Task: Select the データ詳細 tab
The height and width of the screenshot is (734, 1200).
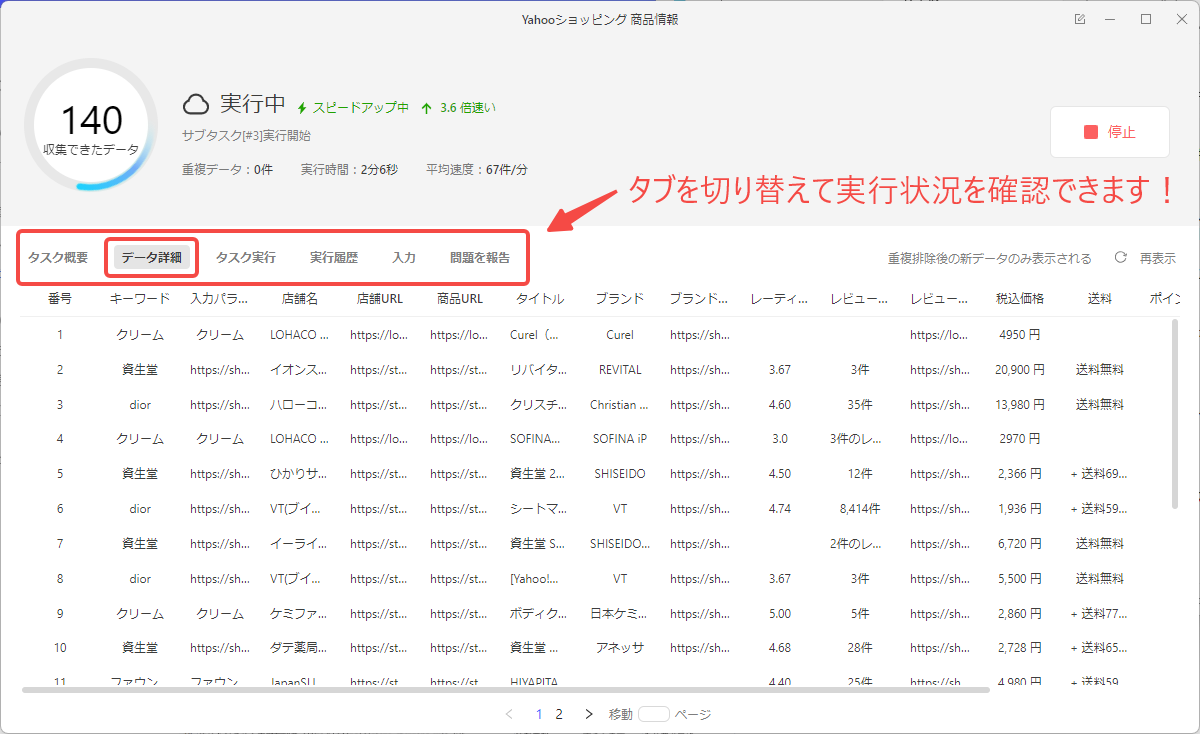Action: tap(152, 258)
